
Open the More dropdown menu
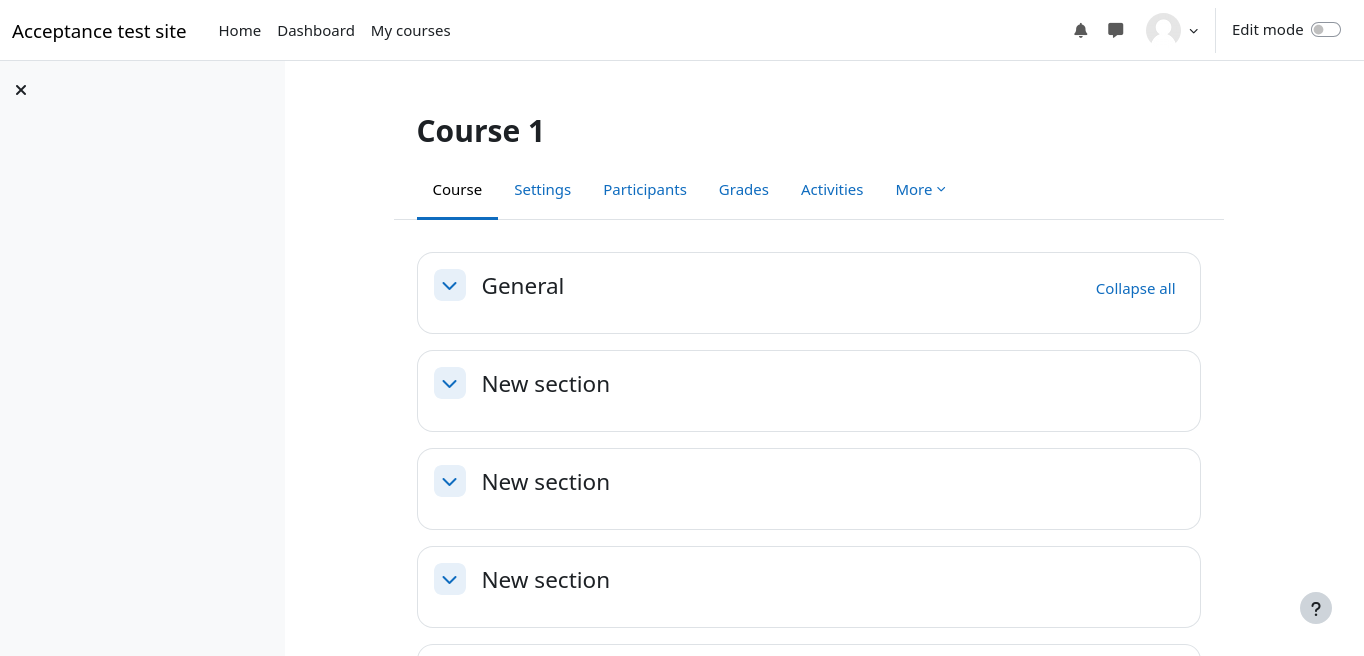click(920, 190)
